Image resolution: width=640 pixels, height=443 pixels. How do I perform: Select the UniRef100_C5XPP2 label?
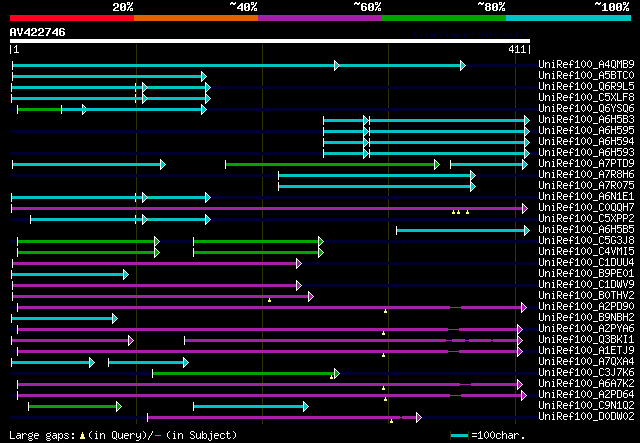[x=586, y=219]
